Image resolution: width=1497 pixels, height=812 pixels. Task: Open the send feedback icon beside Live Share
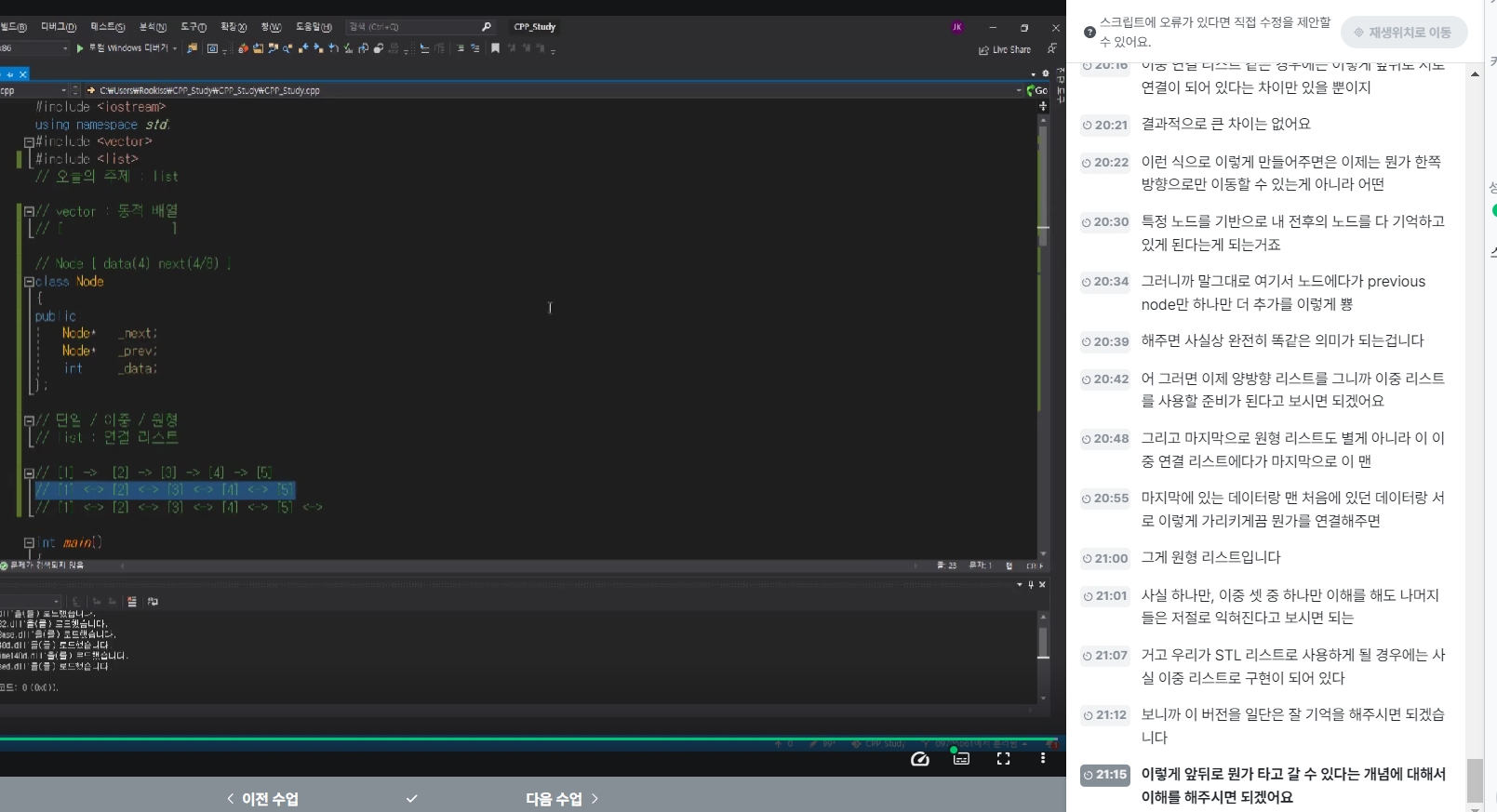click(x=1052, y=49)
